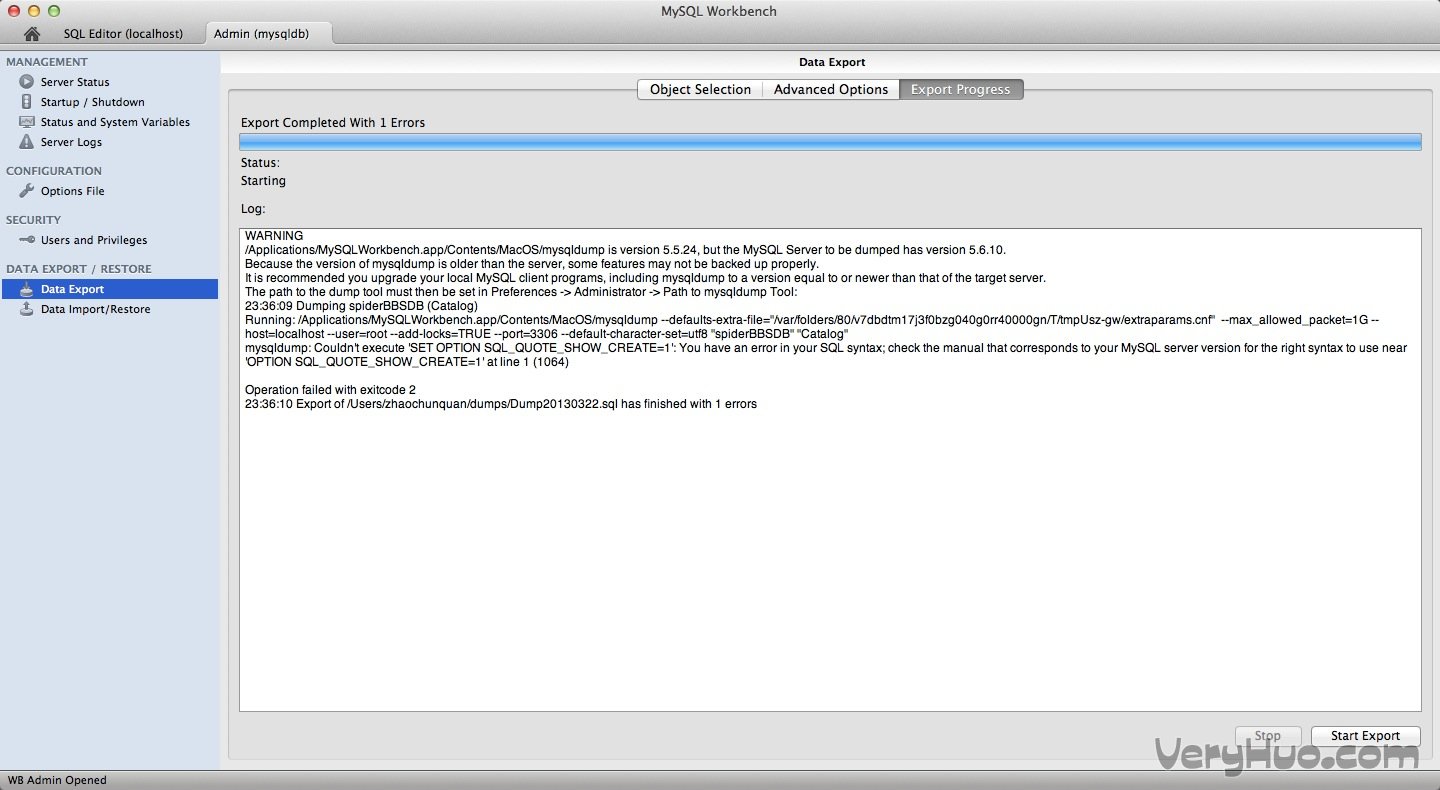The height and width of the screenshot is (790, 1440).
Task: Click the green zoom window button
Action: point(54,11)
